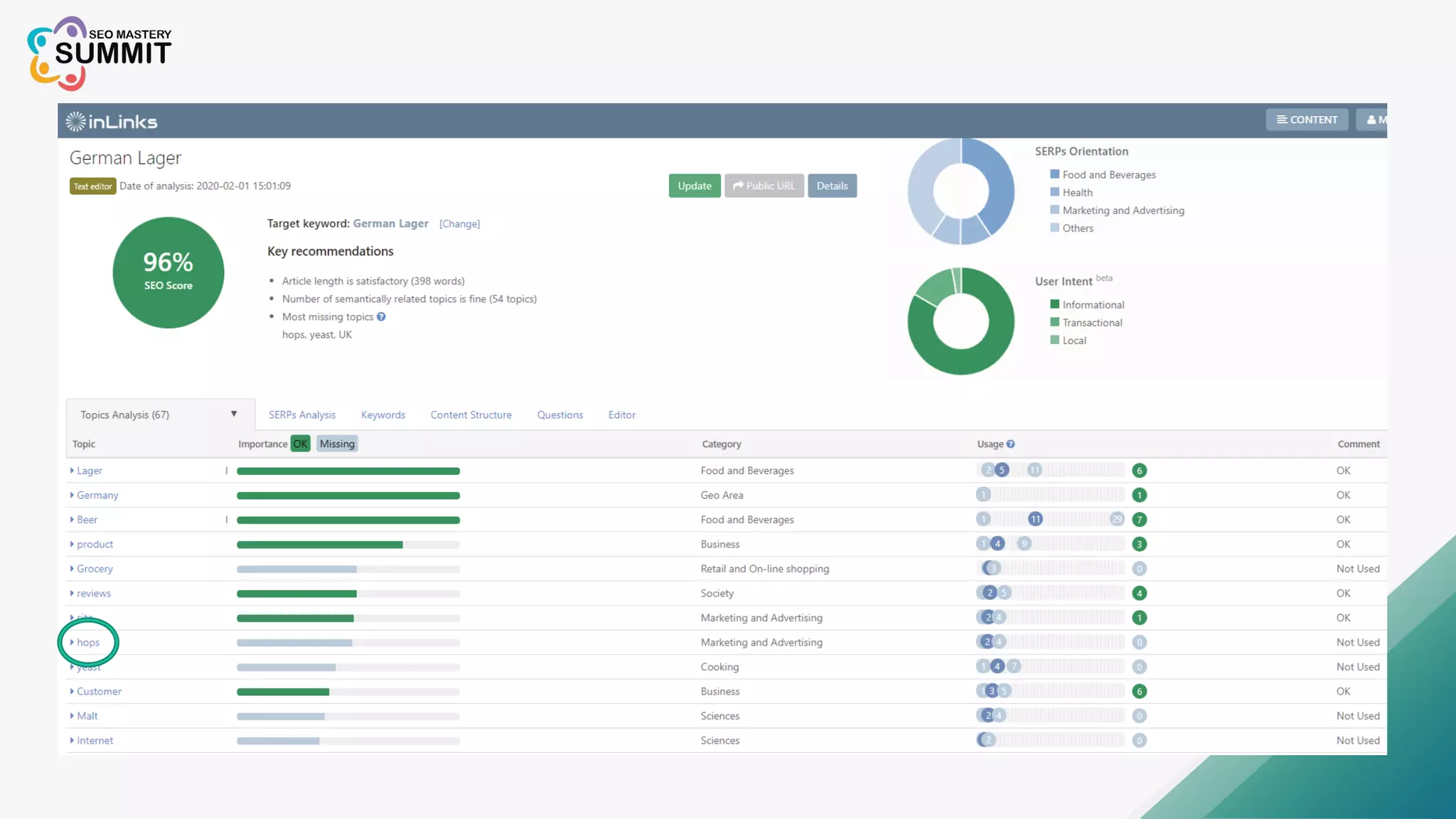The height and width of the screenshot is (819, 1456).
Task: Click usage bubble 11 in Beer row
Action: pos(1035,520)
